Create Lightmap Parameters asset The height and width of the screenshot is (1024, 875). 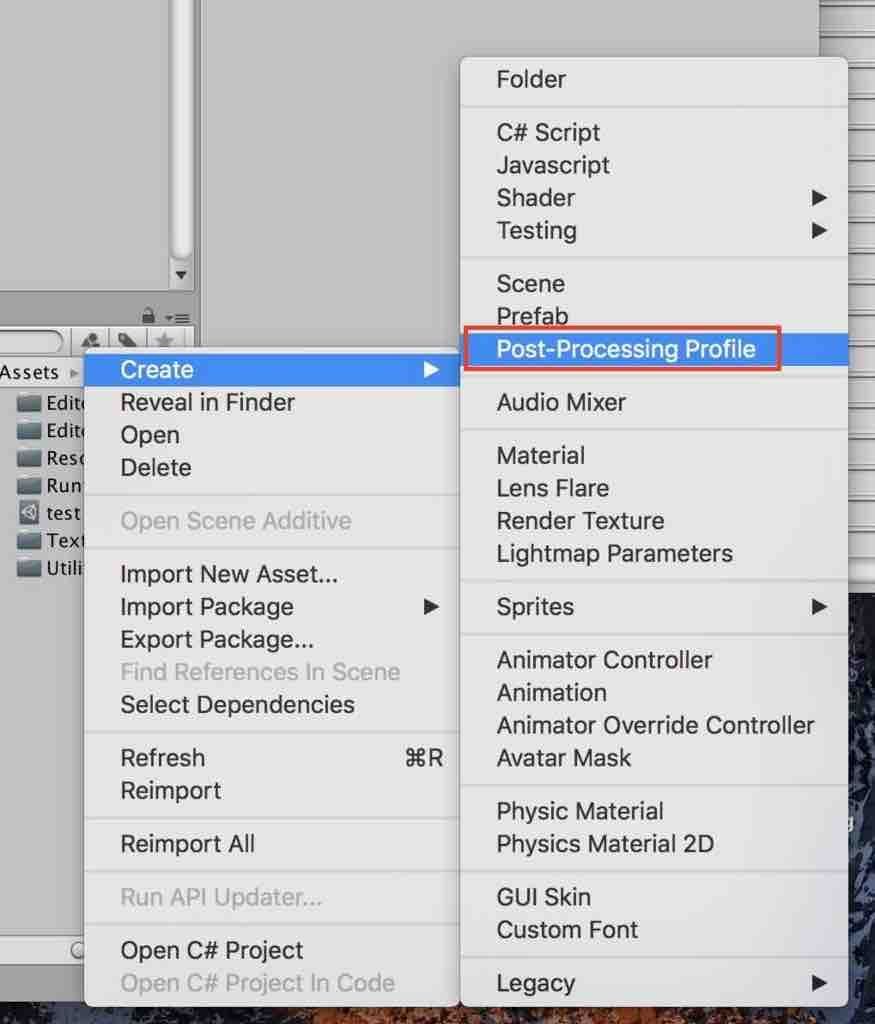(654, 554)
